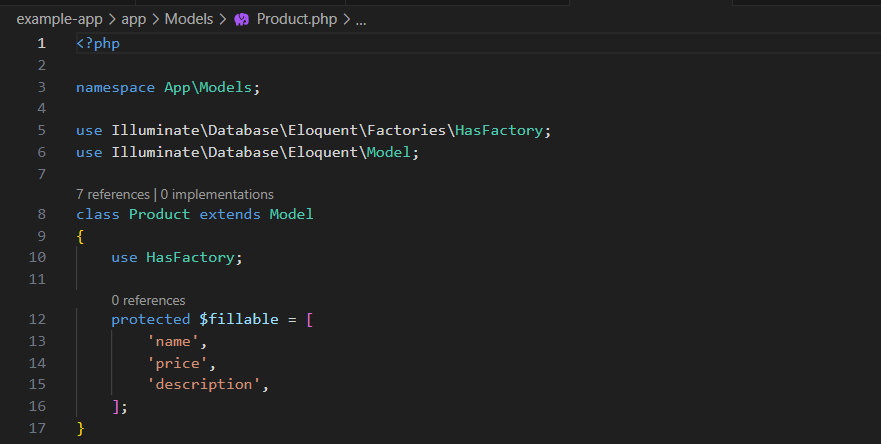This screenshot has height=444, width=881.
Task: Select the Models breadcrumb folder
Action: (x=189, y=19)
